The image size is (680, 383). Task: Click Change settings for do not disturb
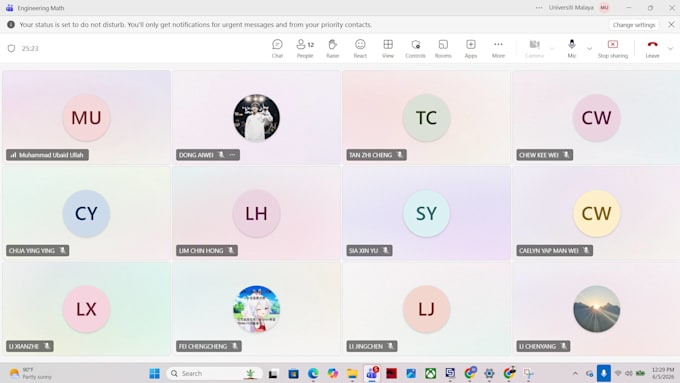click(634, 25)
